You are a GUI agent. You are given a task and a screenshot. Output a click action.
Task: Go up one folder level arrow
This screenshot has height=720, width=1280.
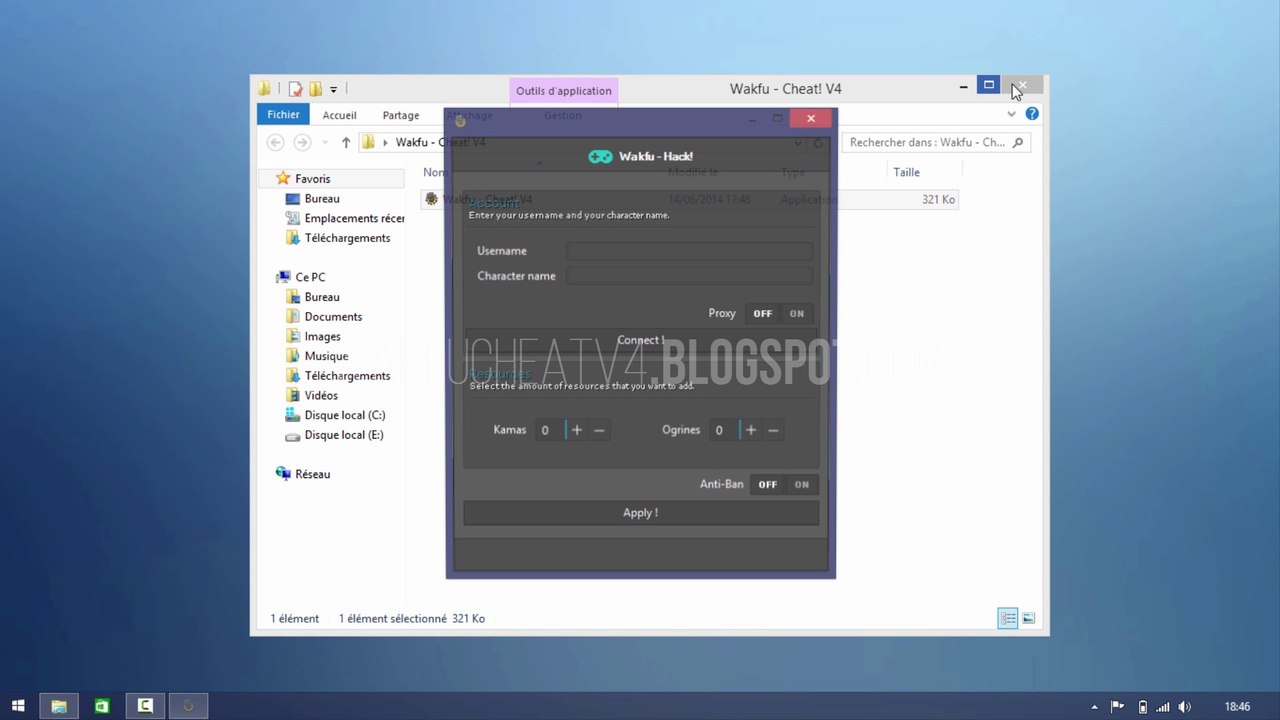pyautogui.click(x=346, y=143)
